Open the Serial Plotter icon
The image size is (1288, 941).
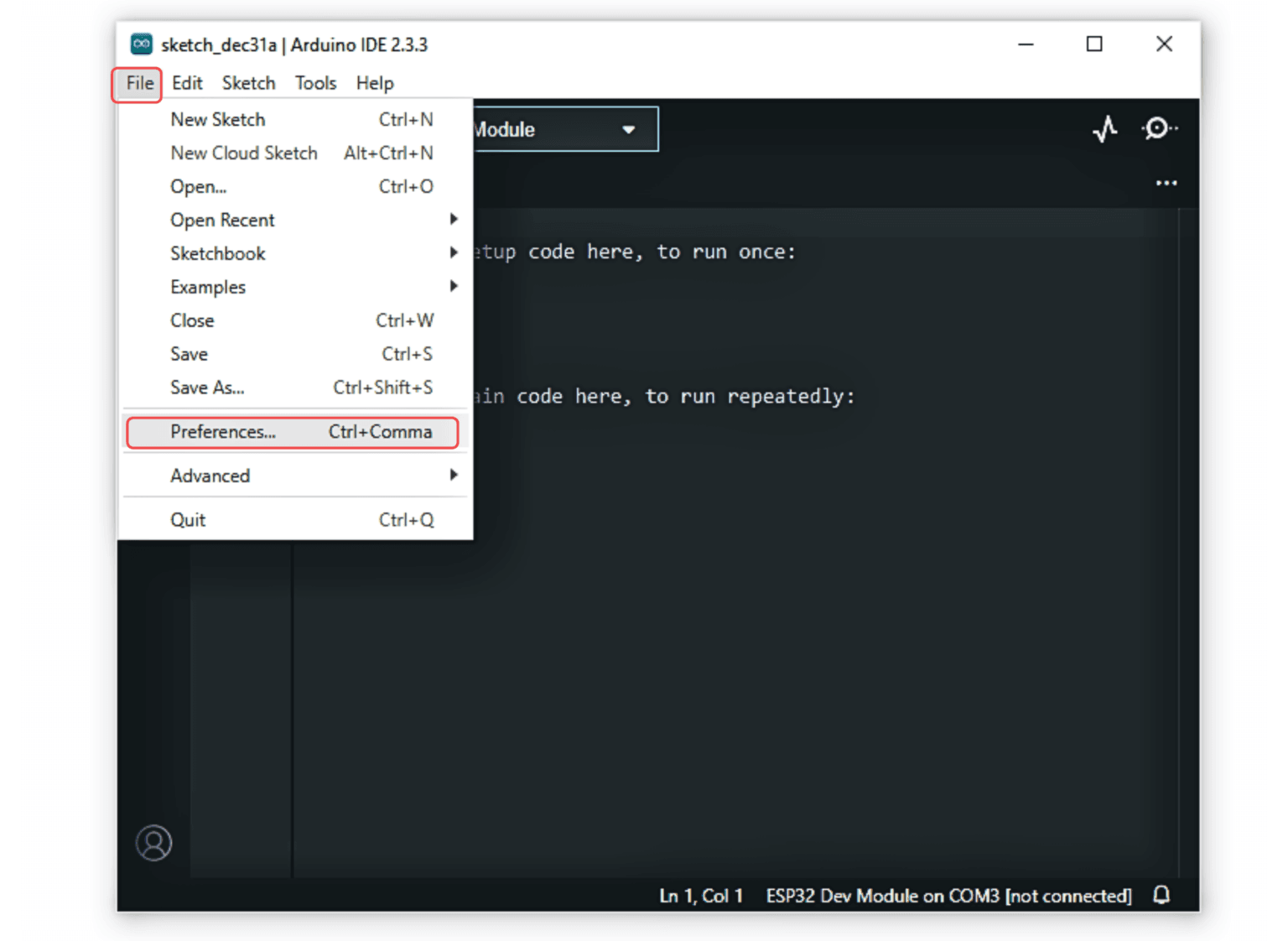point(1105,129)
